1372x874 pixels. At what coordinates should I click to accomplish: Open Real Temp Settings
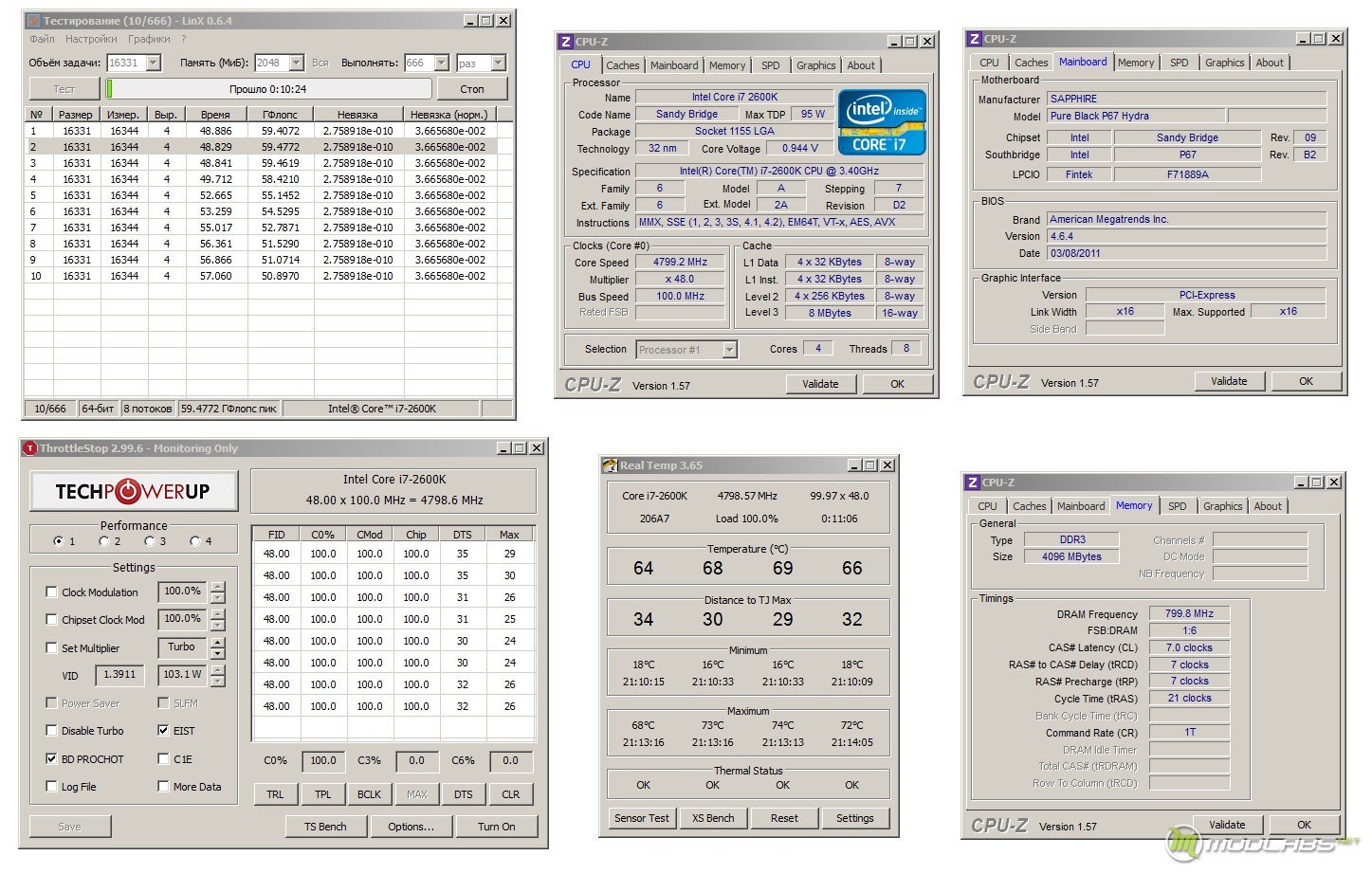point(855,818)
